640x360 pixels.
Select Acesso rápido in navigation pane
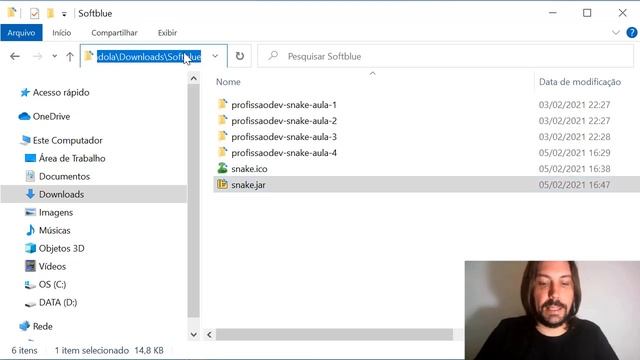point(61,93)
